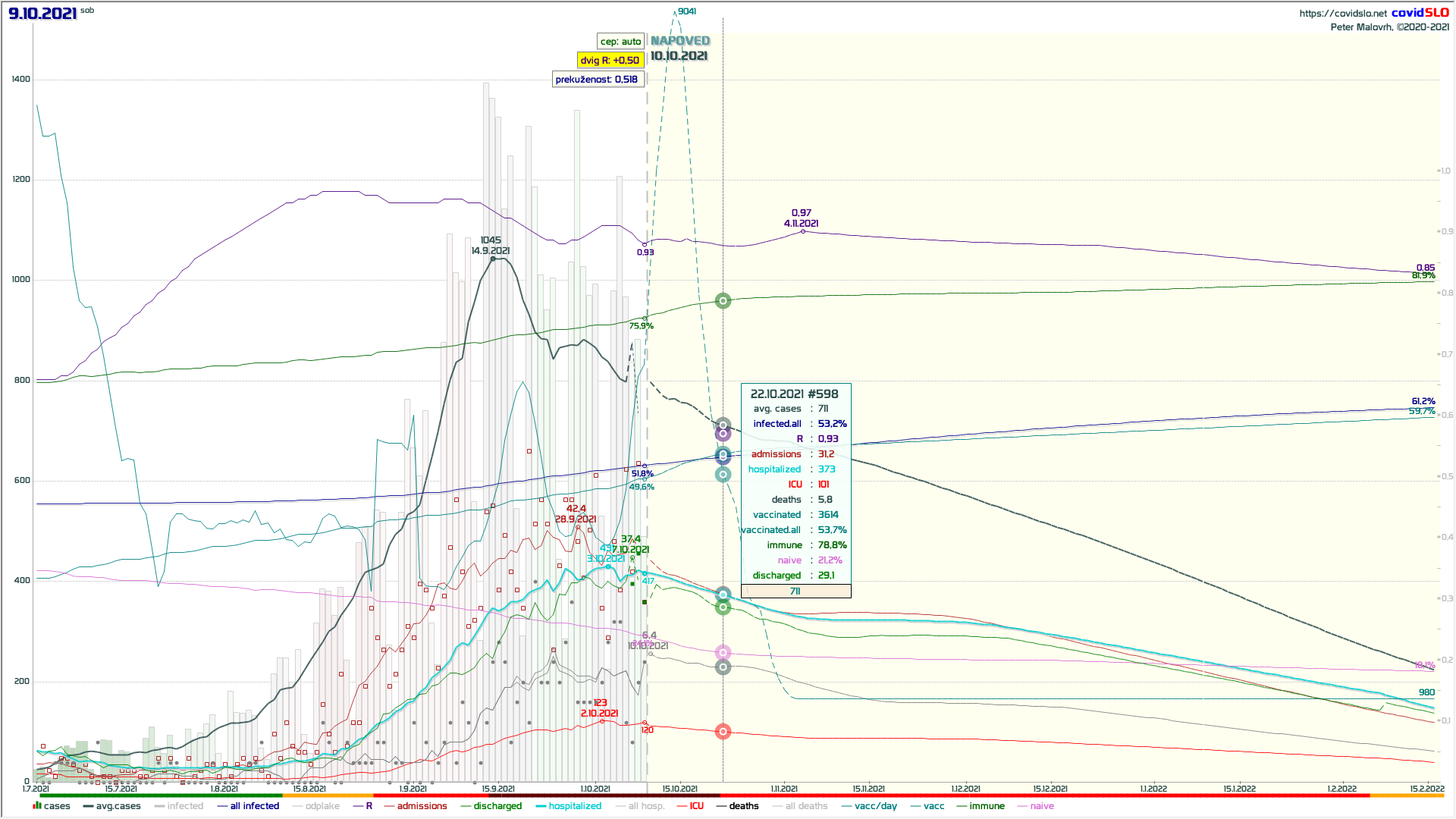Click the yellow 'dvig R: +0,50' box
This screenshot has height=819, width=1456.
click(x=610, y=61)
